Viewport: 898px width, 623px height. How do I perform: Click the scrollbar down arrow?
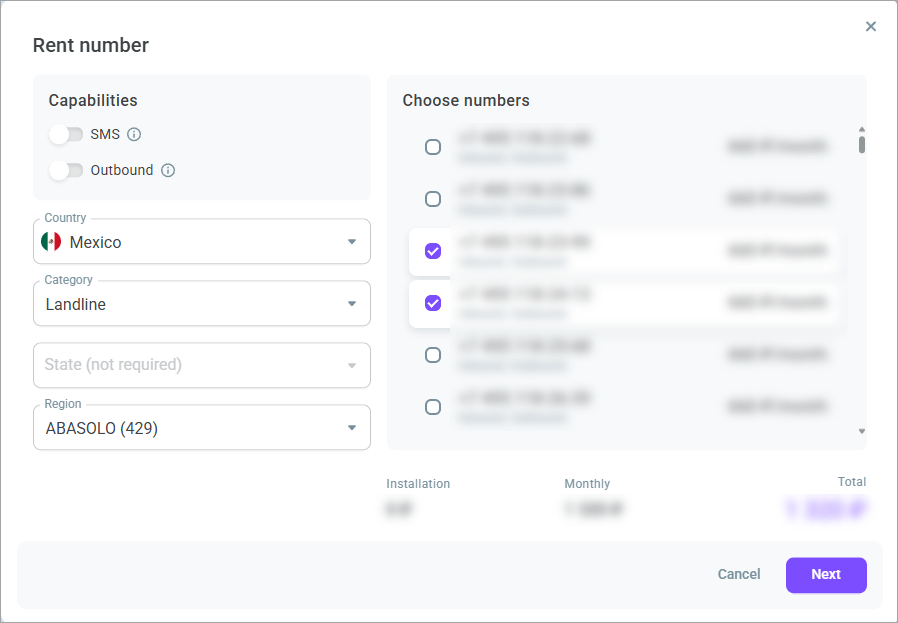coord(861,432)
